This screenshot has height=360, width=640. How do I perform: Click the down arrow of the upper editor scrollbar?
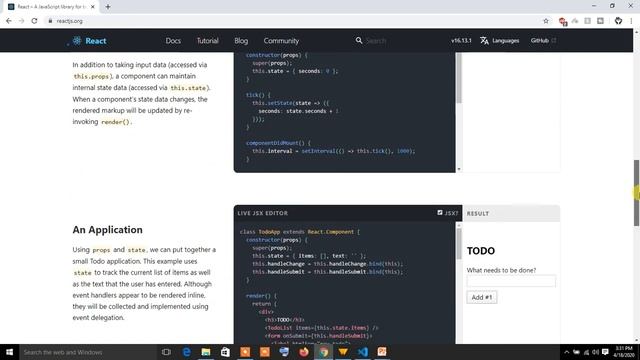pos(459,169)
